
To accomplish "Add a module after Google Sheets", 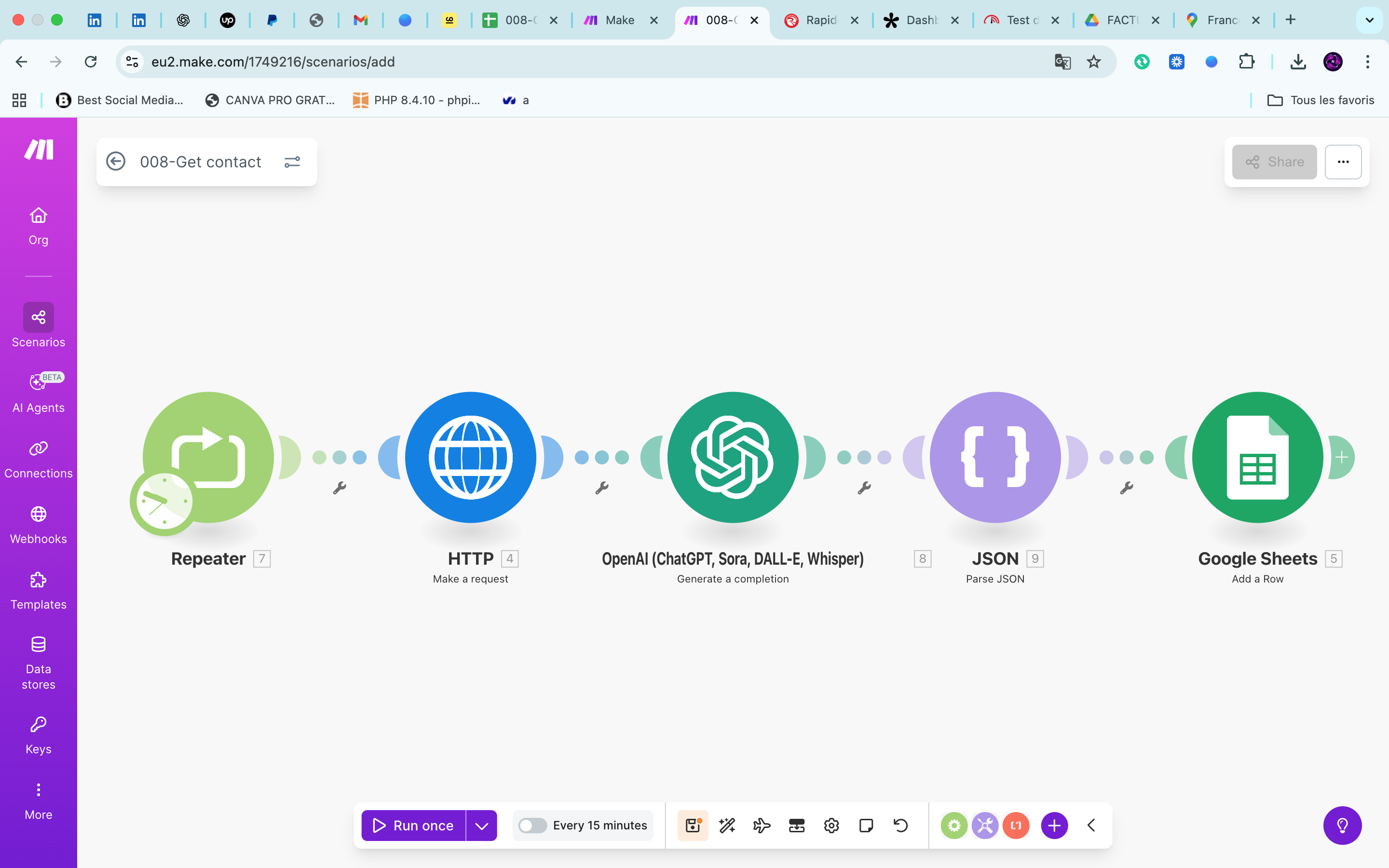I will (1341, 458).
